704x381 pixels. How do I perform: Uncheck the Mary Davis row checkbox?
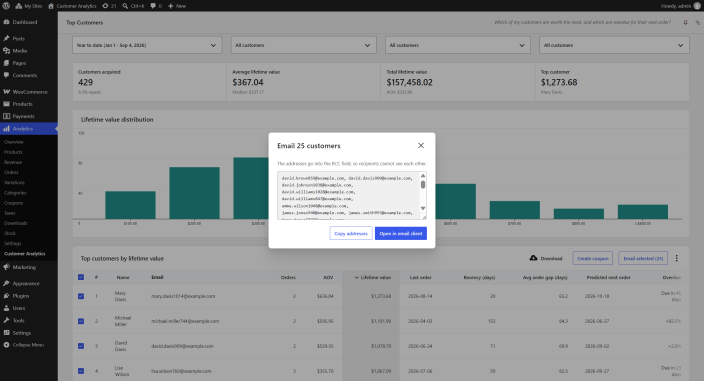point(81,296)
